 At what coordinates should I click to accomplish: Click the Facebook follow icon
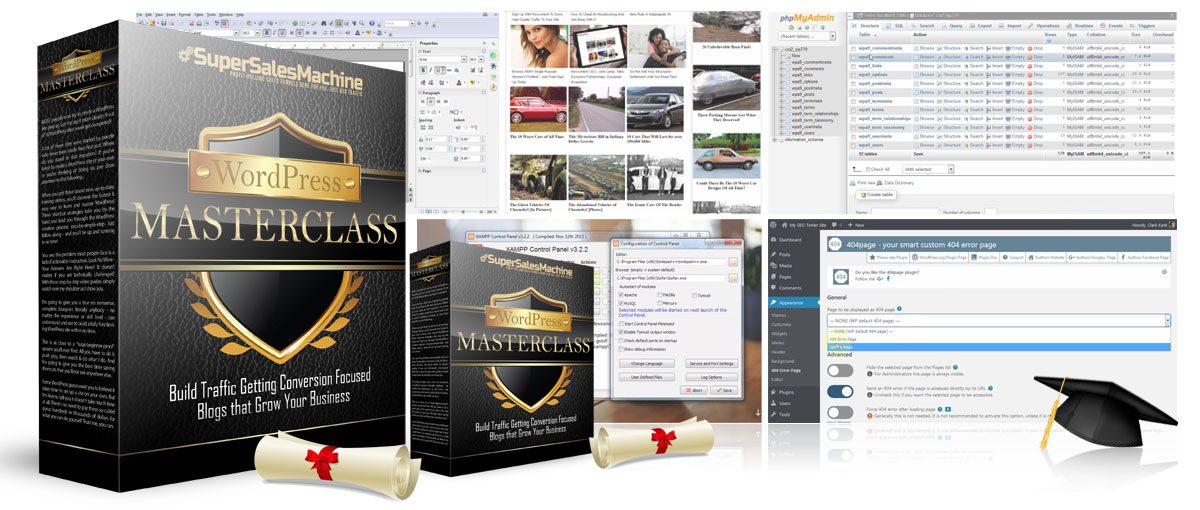tap(888, 279)
